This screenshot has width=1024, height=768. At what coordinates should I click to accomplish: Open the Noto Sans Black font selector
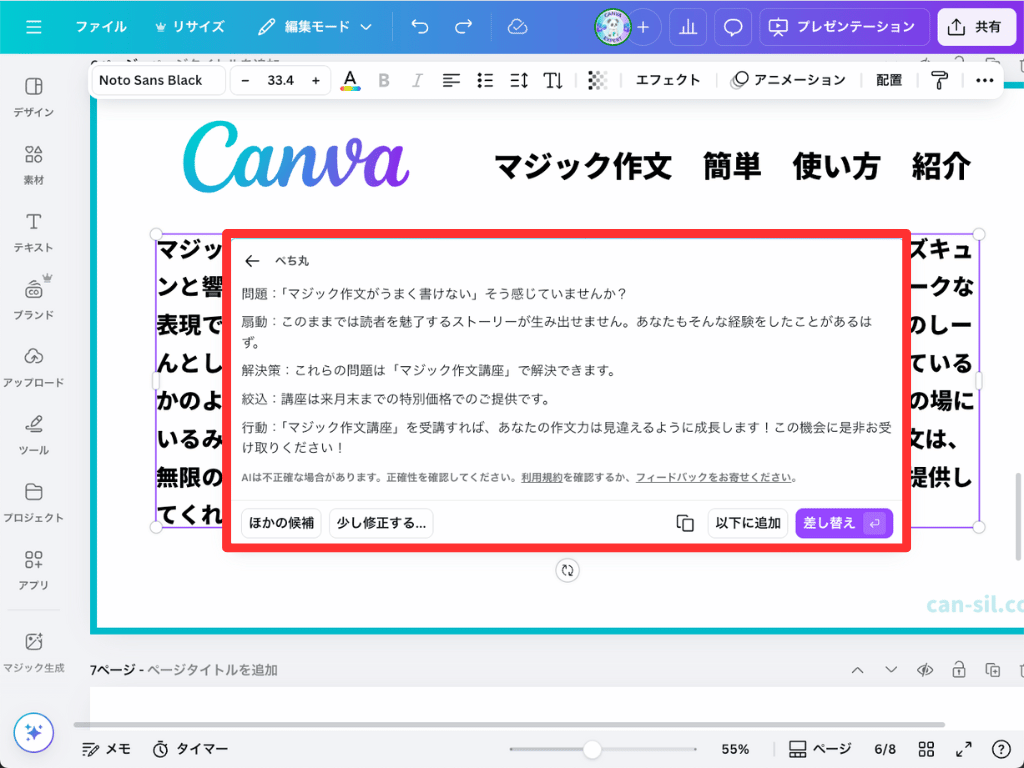158,80
